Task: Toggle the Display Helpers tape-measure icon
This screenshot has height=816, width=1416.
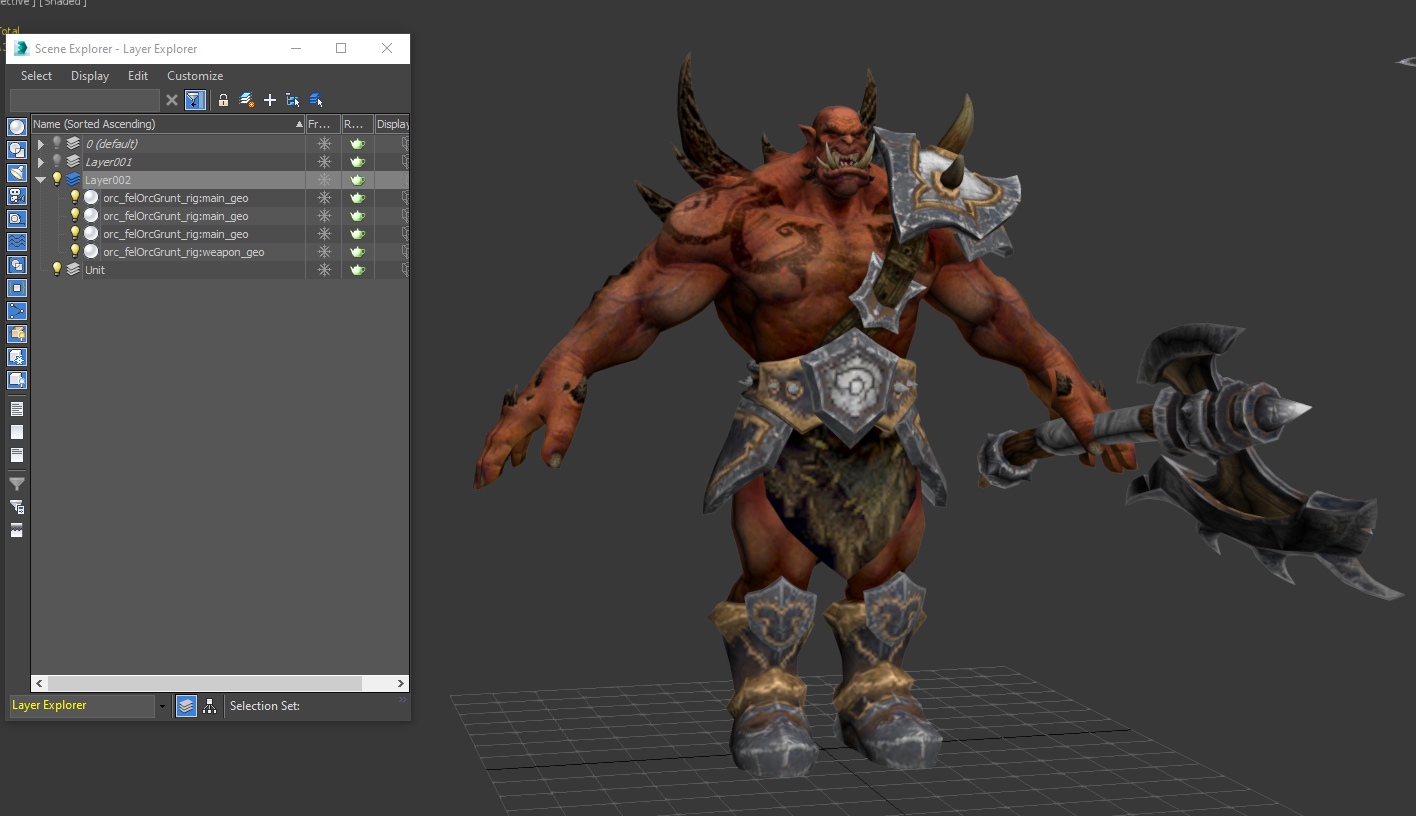Action: pos(17,219)
